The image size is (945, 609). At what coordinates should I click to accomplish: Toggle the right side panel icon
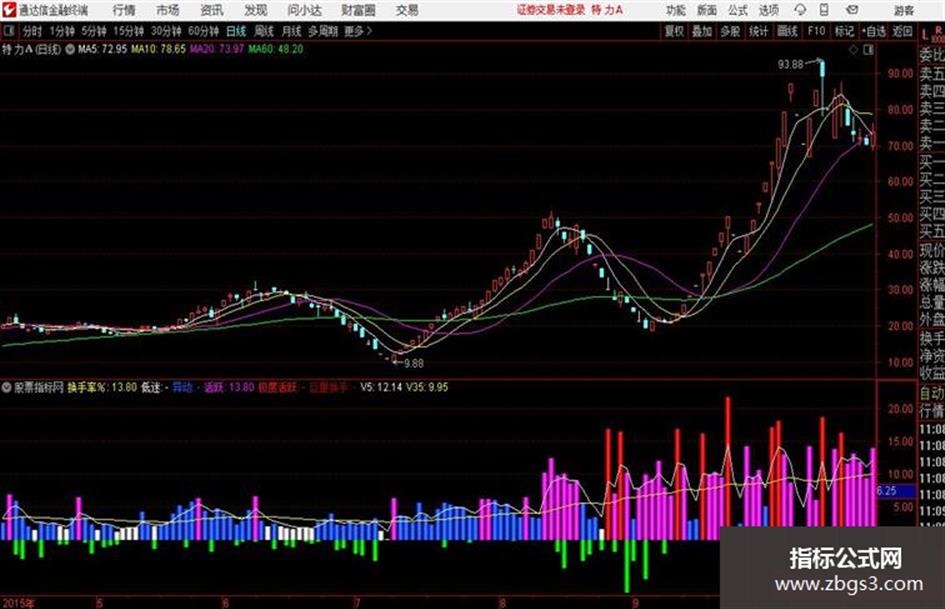pyautogui.click(x=868, y=50)
